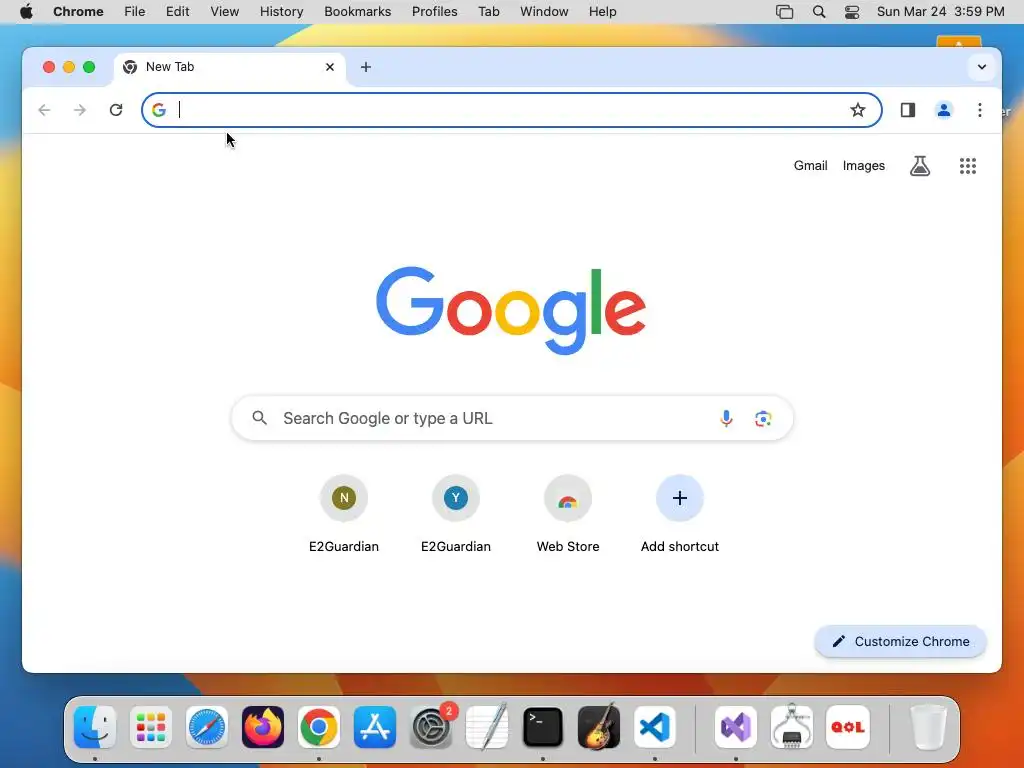The height and width of the screenshot is (768, 1024).
Task: Open the profile avatar menu
Action: pyautogui.click(x=944, y=110)
